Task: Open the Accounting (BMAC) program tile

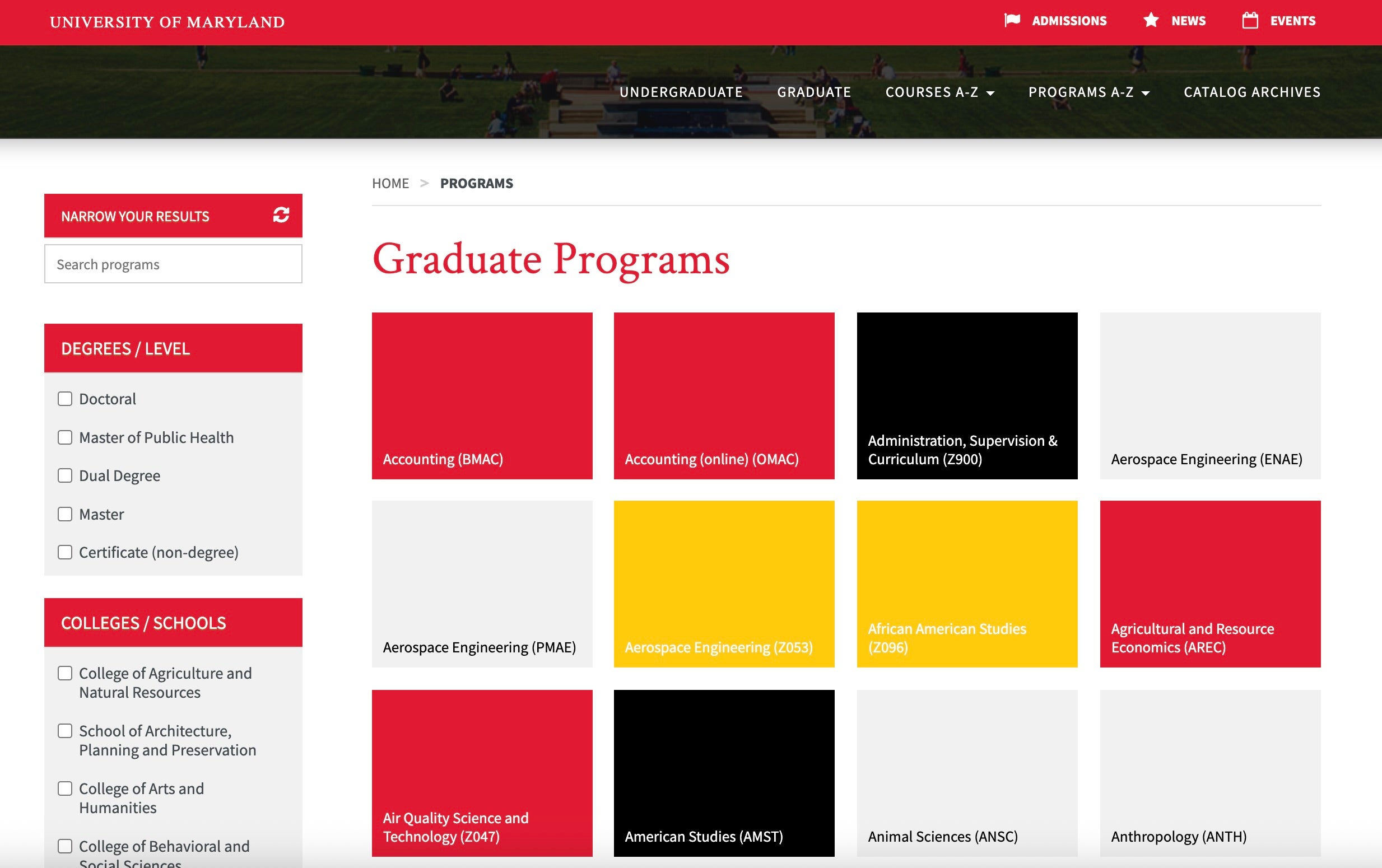Action: (482, 394)
